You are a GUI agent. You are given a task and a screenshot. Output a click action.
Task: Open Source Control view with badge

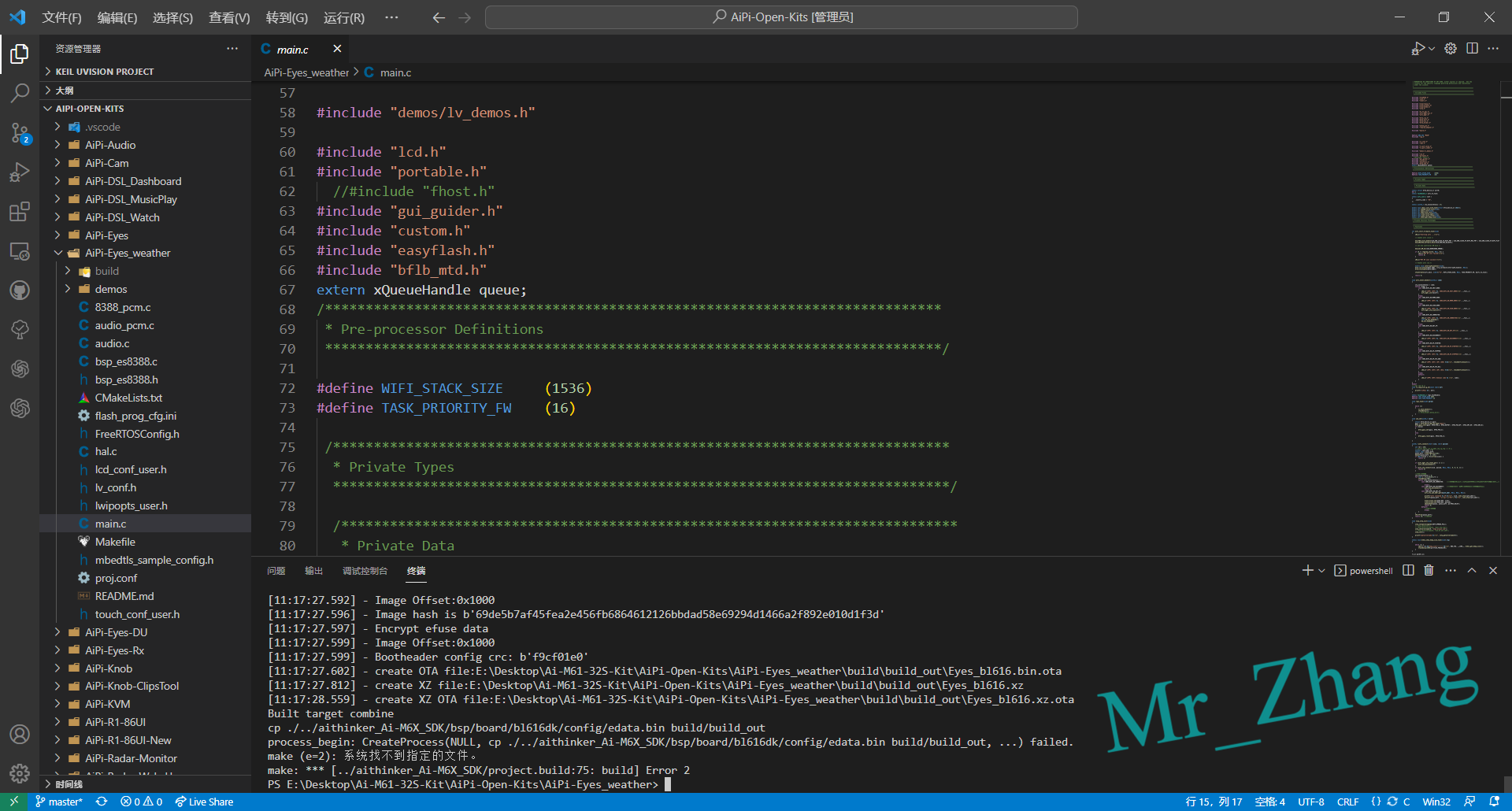coord(20,132)
